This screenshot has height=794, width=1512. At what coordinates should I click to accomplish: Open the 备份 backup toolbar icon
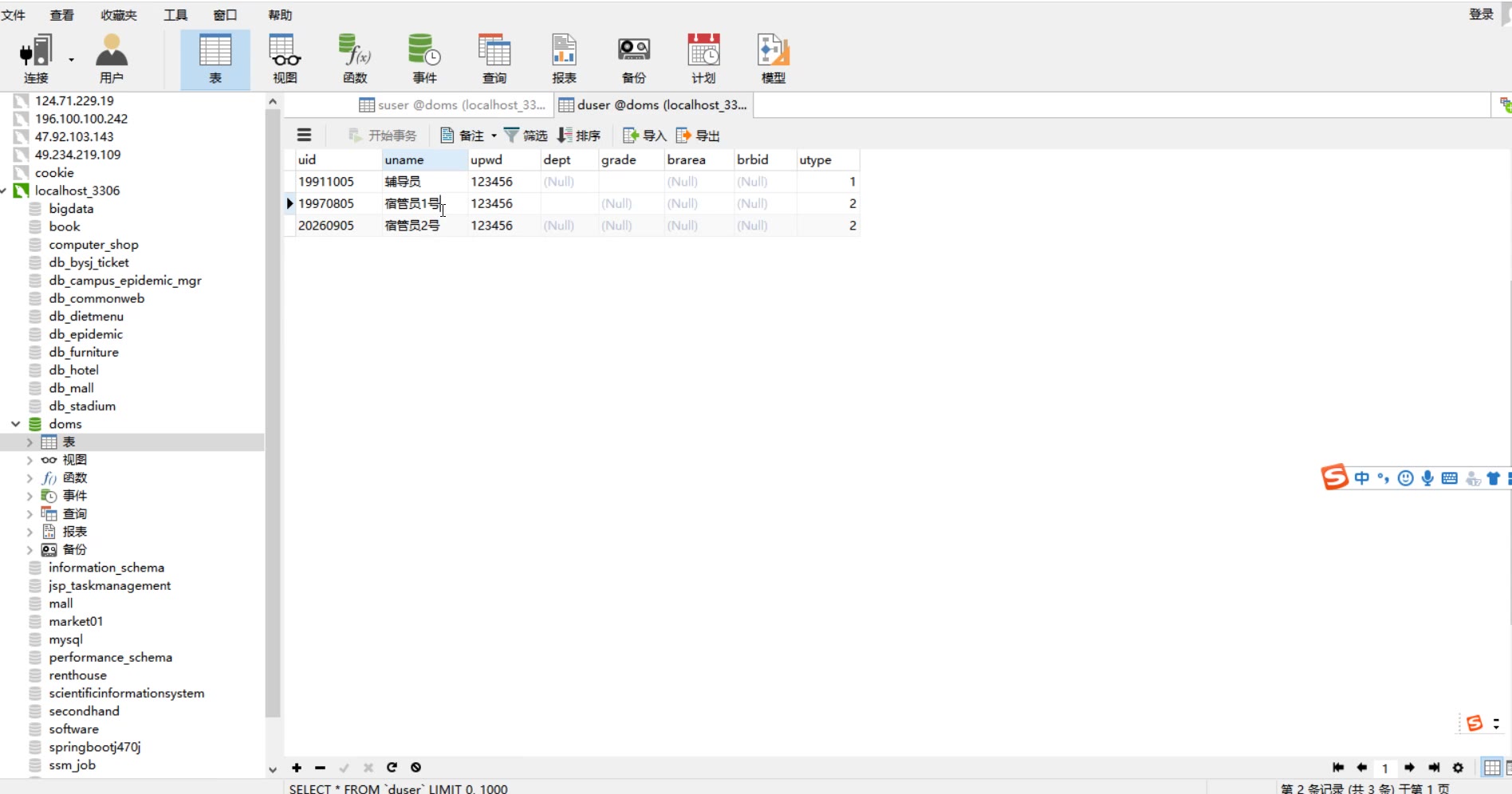[x=634, y=59]
